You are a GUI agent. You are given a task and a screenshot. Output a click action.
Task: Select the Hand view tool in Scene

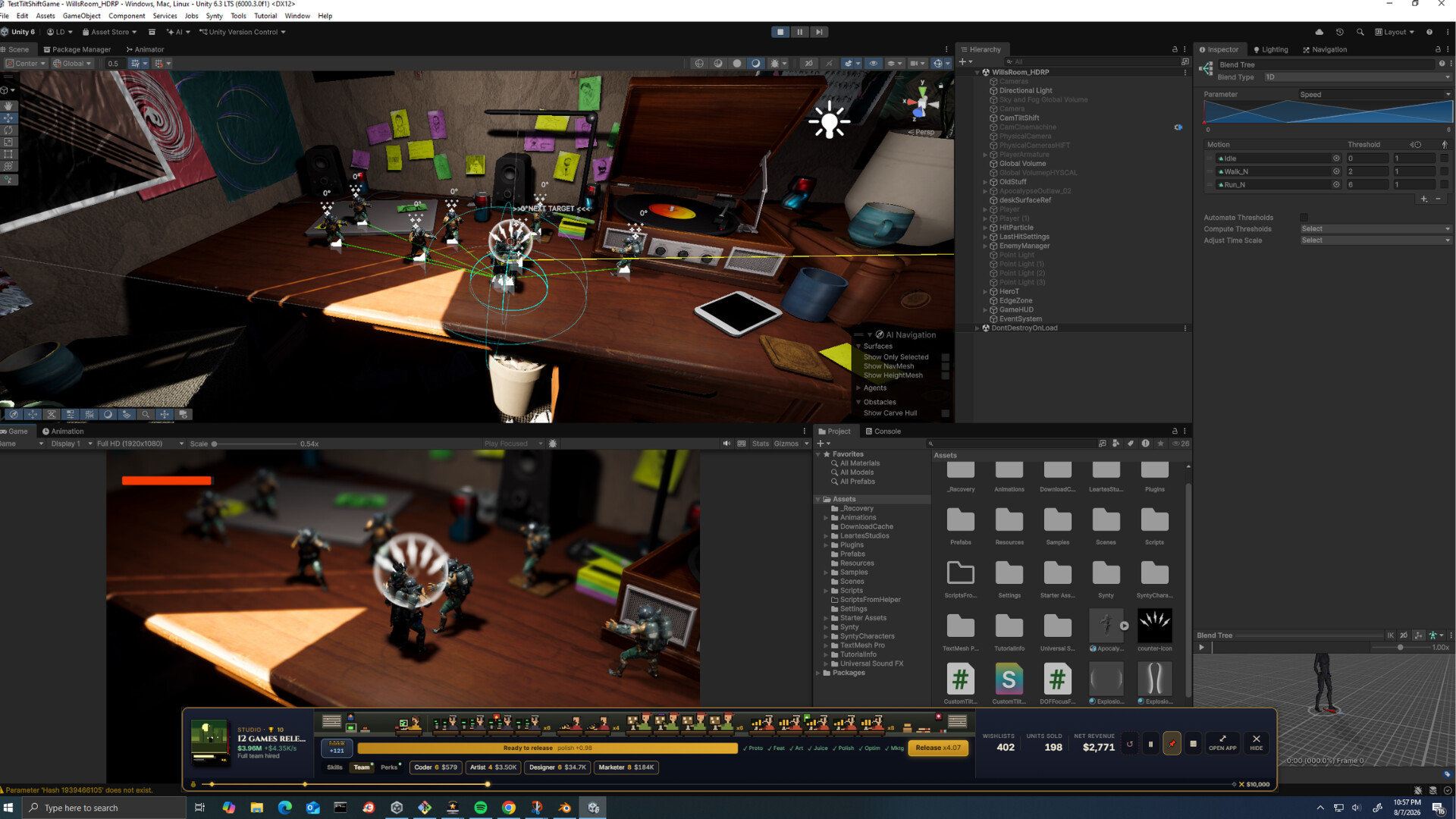(x=8, y=106)
